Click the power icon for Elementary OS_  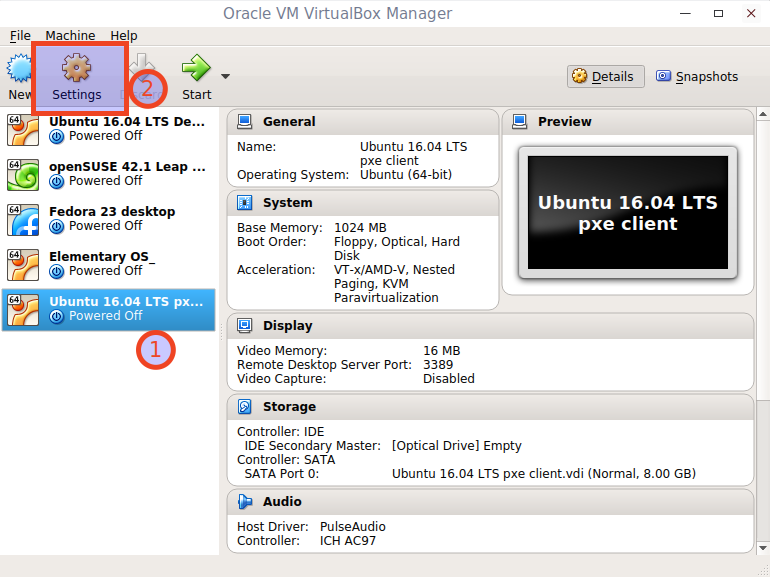(x=56, y=272)
